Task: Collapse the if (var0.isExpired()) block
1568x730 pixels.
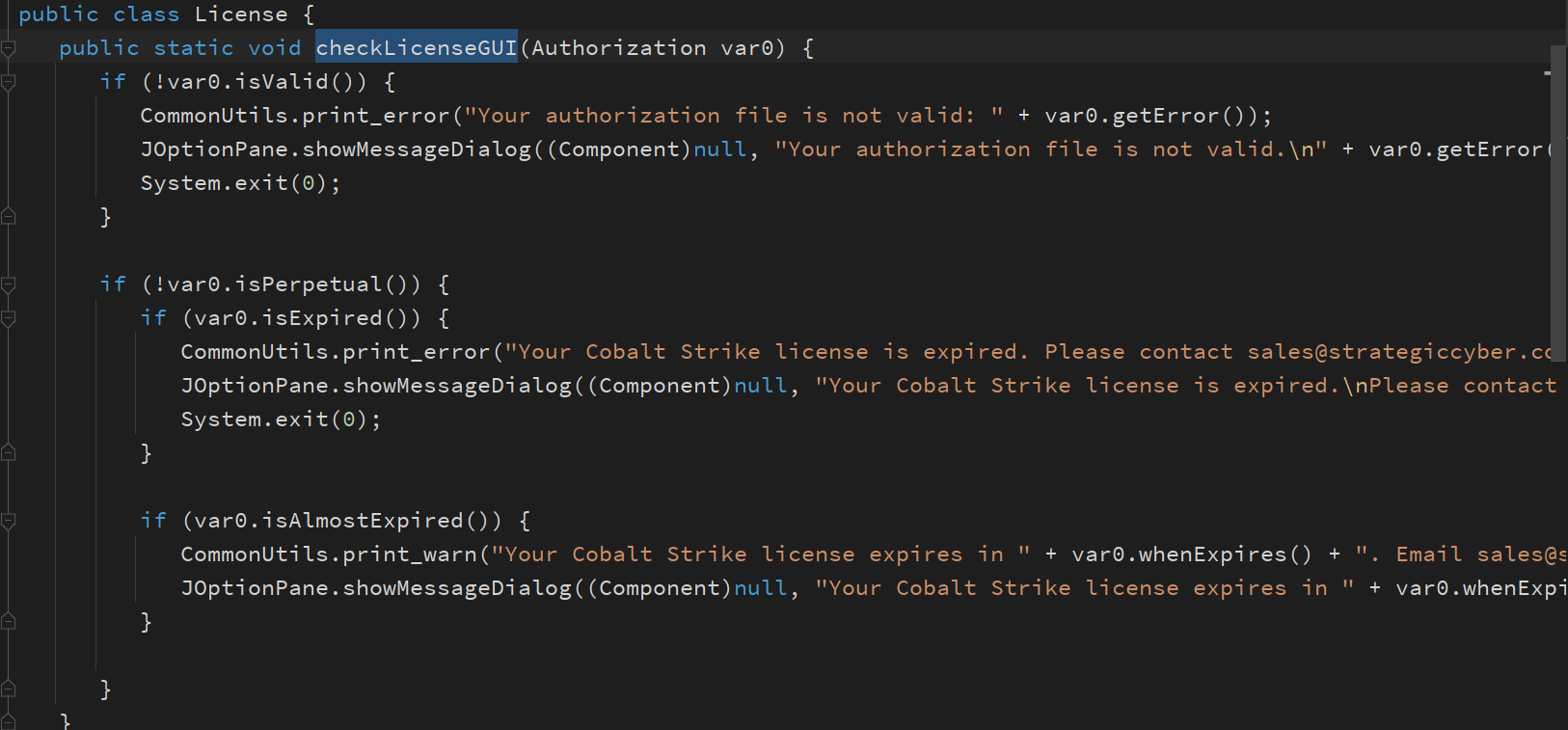Action: [x=8, y=318]
